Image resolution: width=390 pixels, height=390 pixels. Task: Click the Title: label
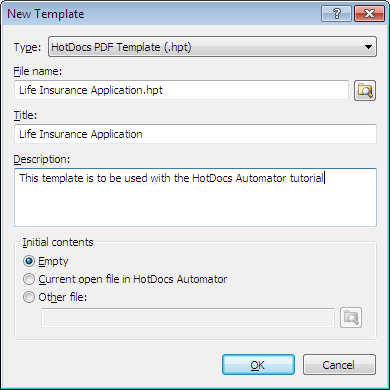(x=25, y=115)
